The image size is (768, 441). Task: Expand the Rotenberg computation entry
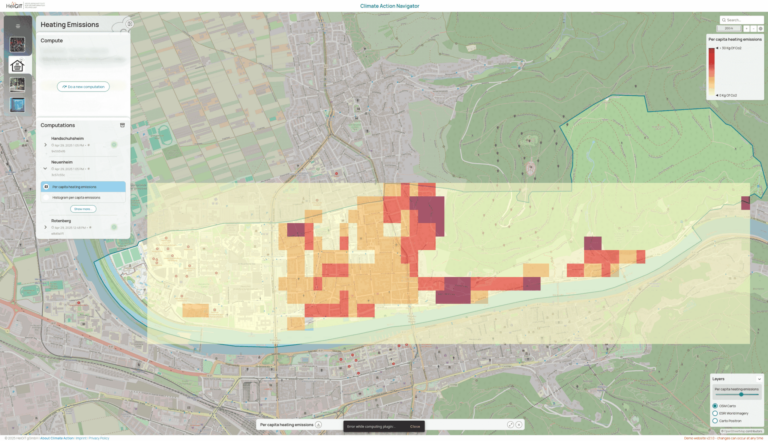click(x=44, y=226)
